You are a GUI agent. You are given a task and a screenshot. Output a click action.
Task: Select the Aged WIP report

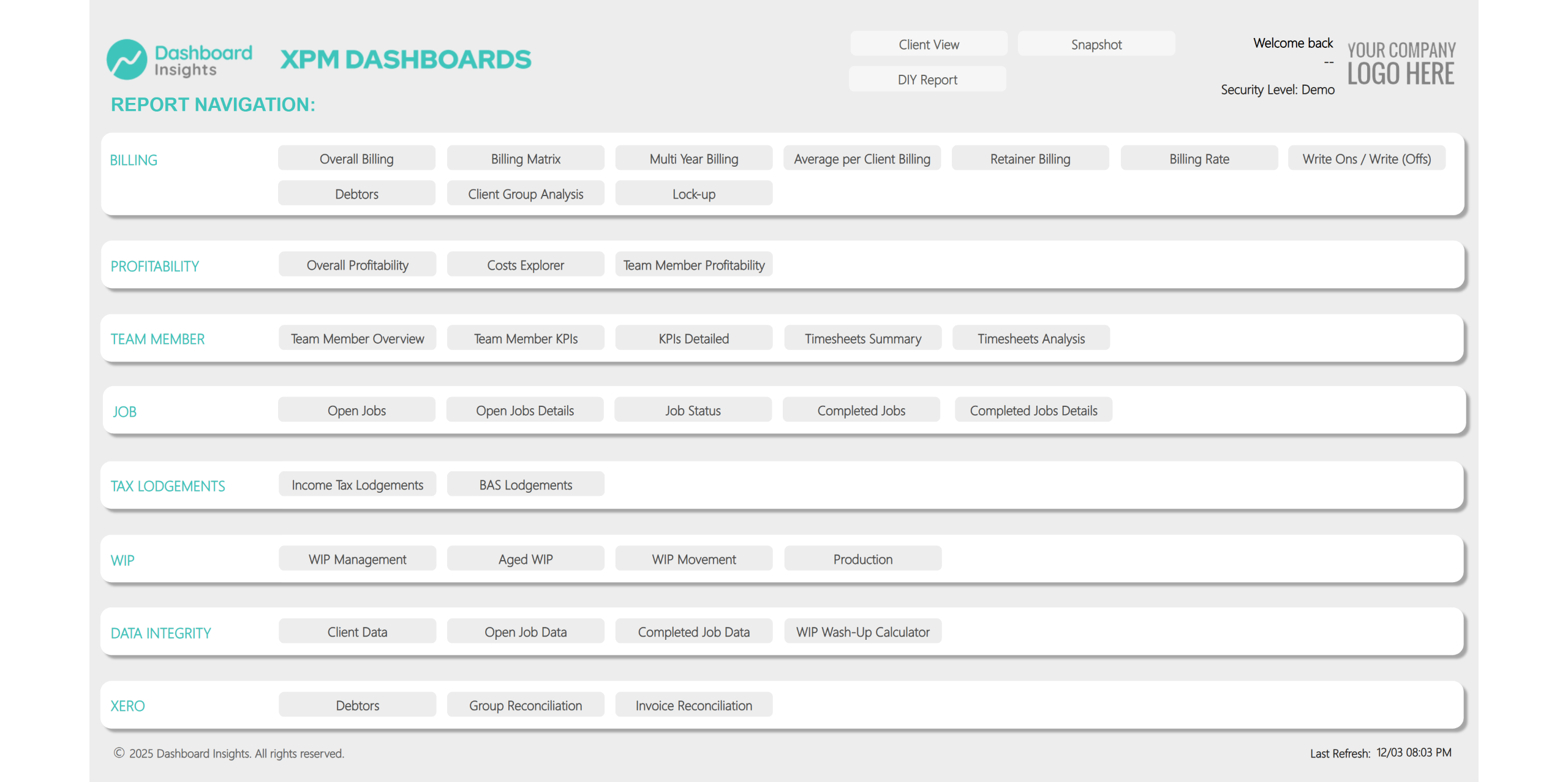click(x=526, y=558)
